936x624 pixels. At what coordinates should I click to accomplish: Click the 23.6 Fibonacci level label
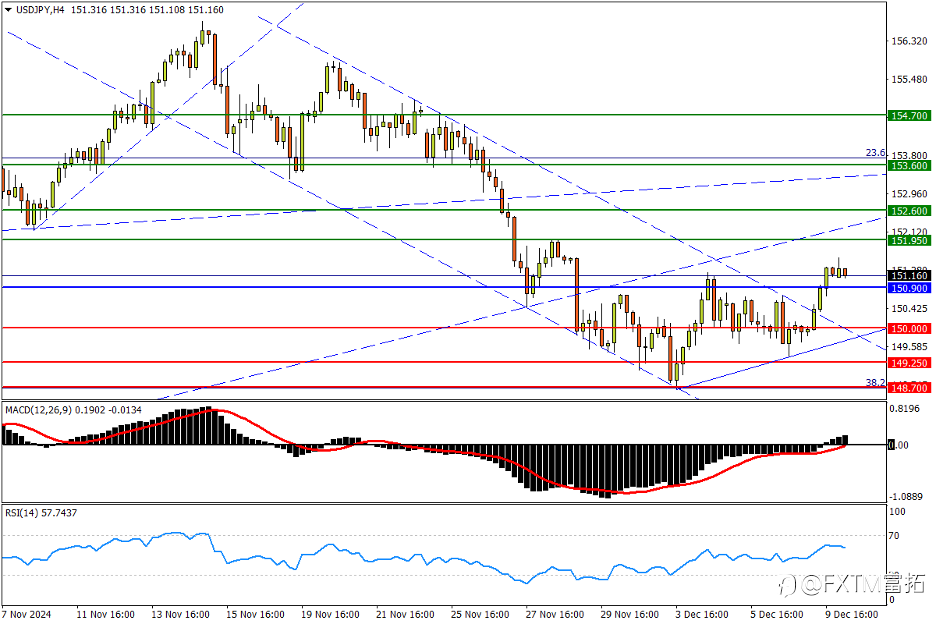pyautogui.click(x=875, y=153)
